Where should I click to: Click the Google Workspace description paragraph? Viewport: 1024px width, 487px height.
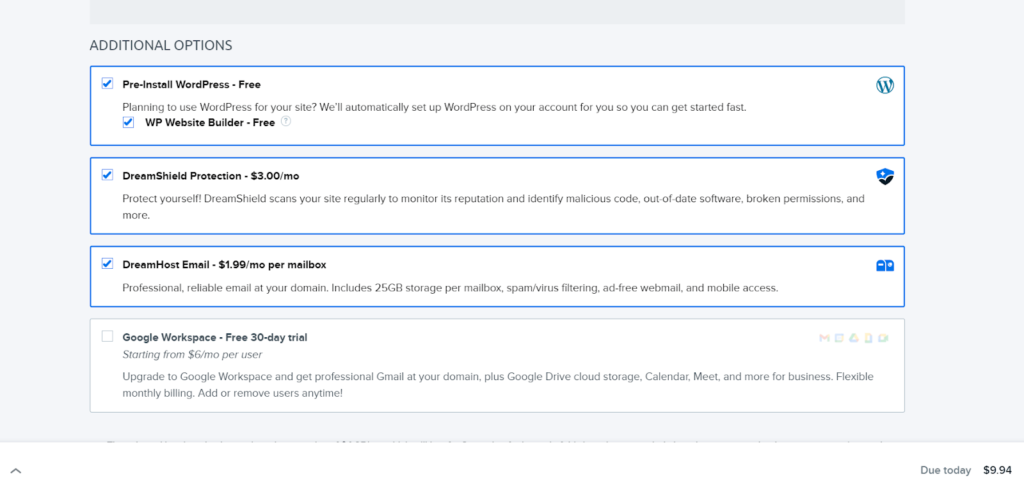point(498,385)
